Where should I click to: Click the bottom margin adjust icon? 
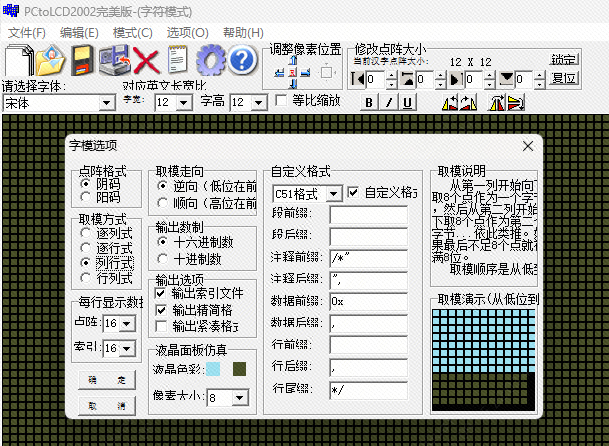tap(506, 79)
